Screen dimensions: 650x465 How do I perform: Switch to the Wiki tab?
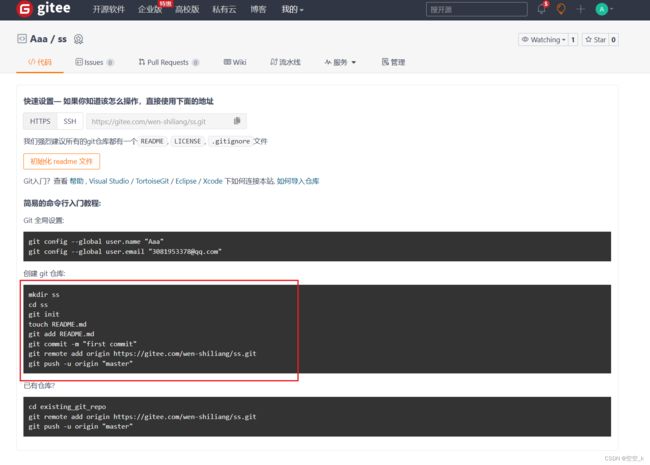tap(235, 62)
